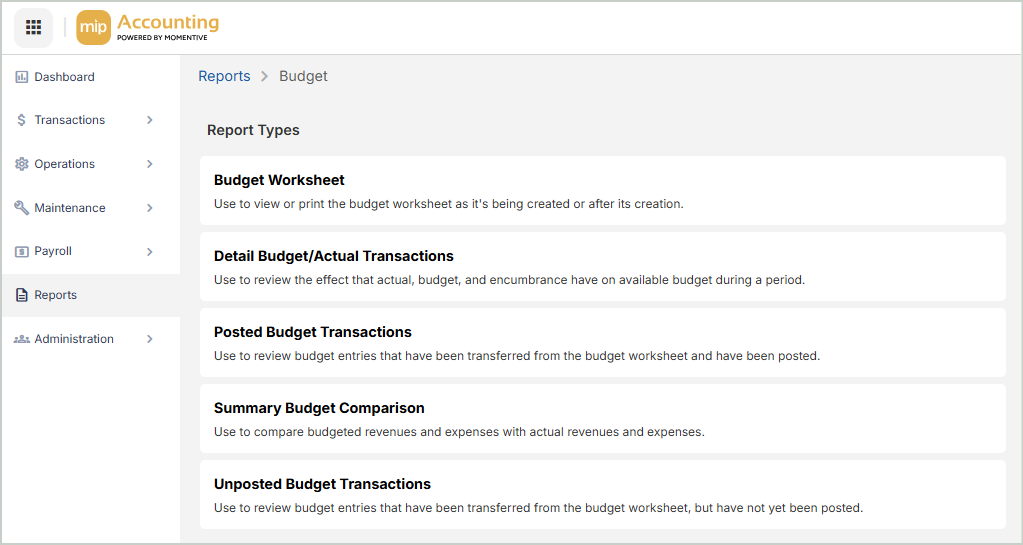Click the Payroll icon in sidebar

(x=22, y=252)
